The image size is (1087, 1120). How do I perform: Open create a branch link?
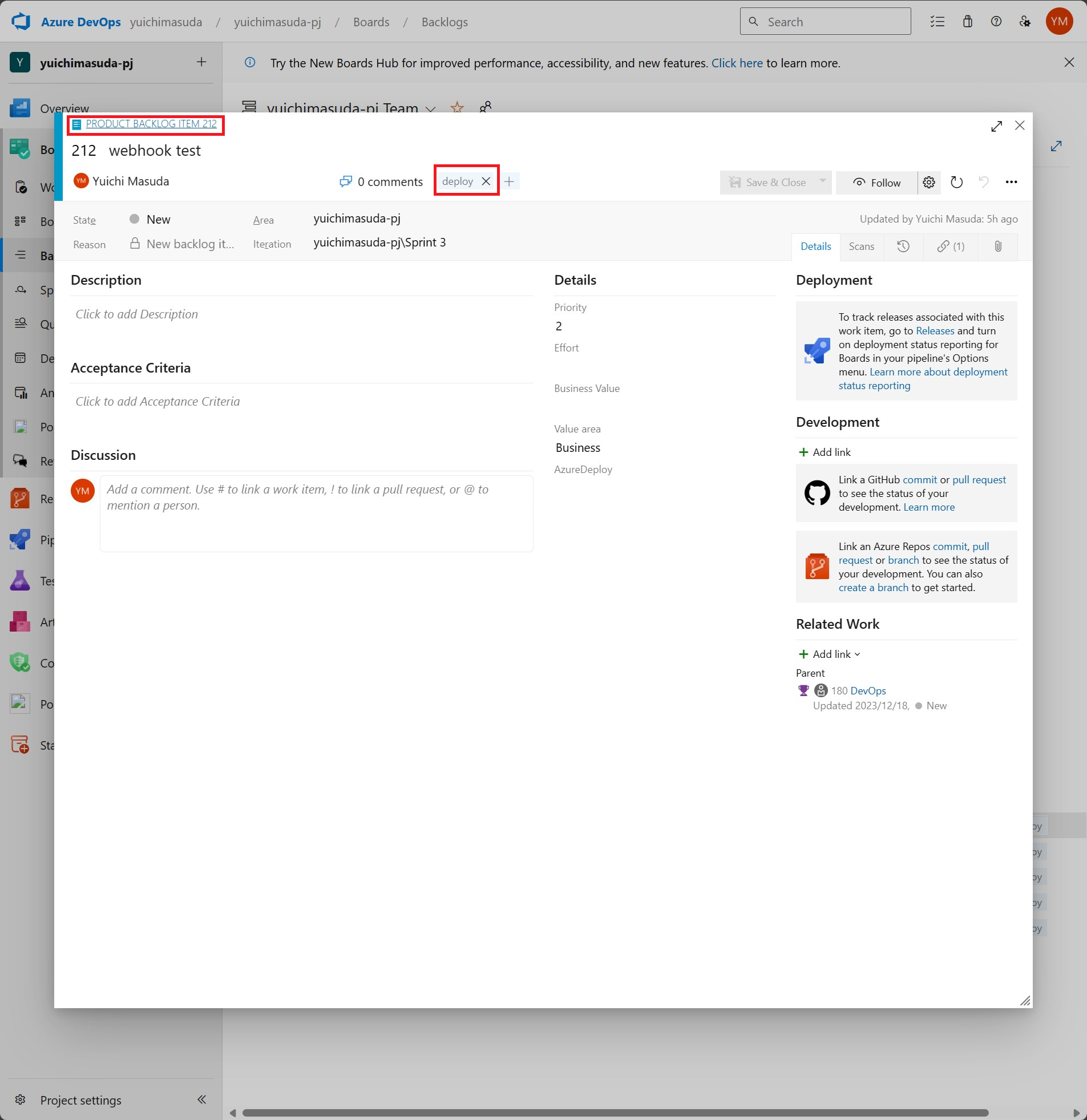click(873, 588)
